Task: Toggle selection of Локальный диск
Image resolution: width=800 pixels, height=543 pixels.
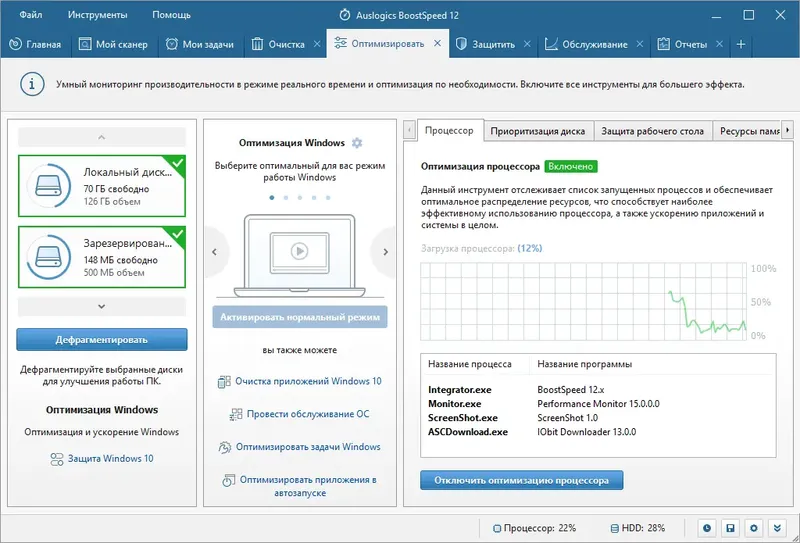Action: point(102,186)
